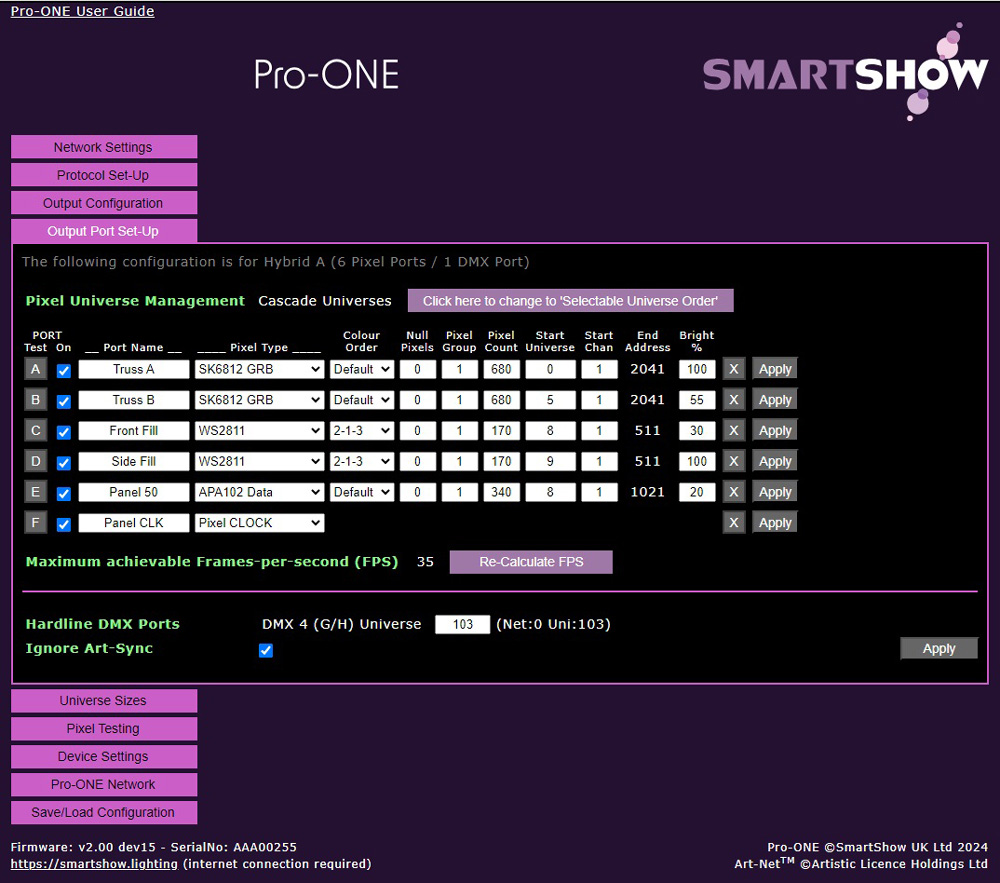Open the Pro-ONE User Guide link

coord(82,11)
